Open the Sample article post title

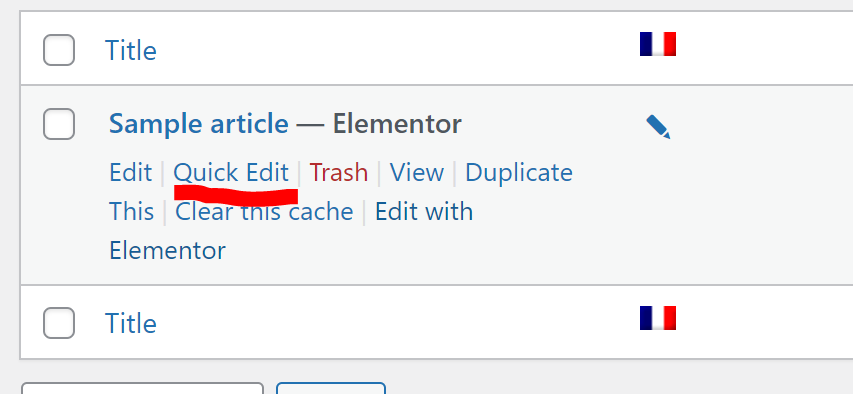199,124
